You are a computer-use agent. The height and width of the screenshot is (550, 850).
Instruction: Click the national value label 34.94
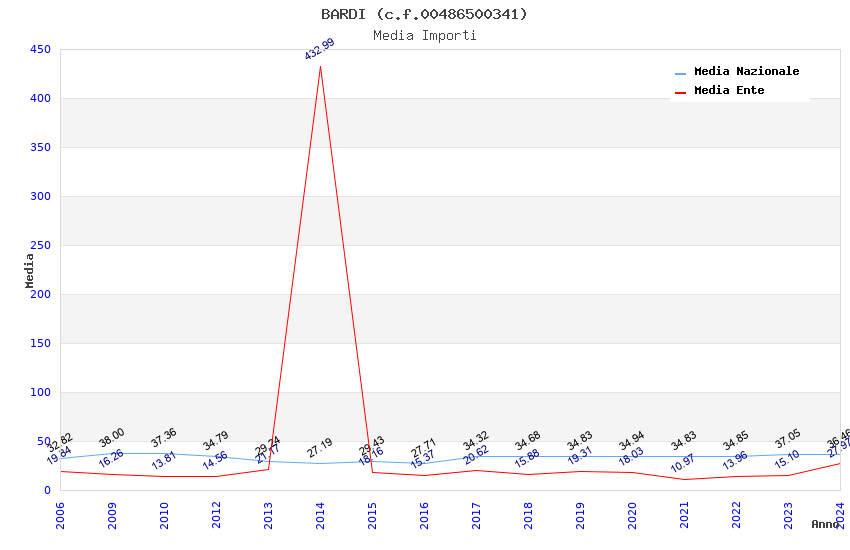coord(632,441)
